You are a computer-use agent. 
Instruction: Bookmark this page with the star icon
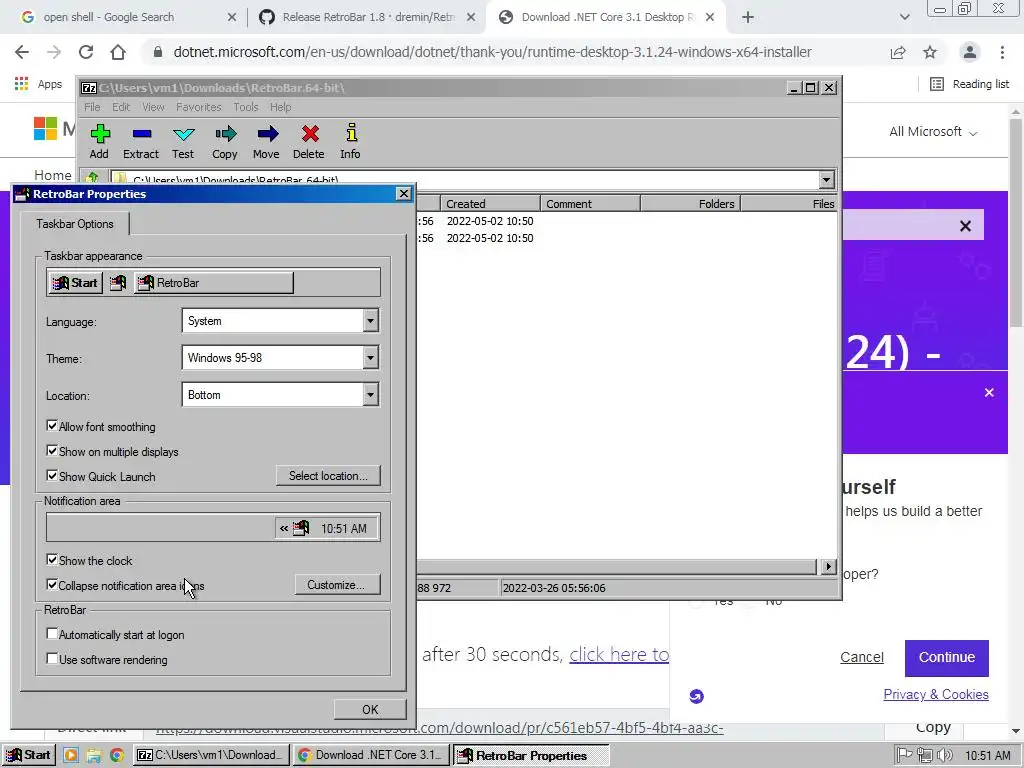(x=930, y=52)
